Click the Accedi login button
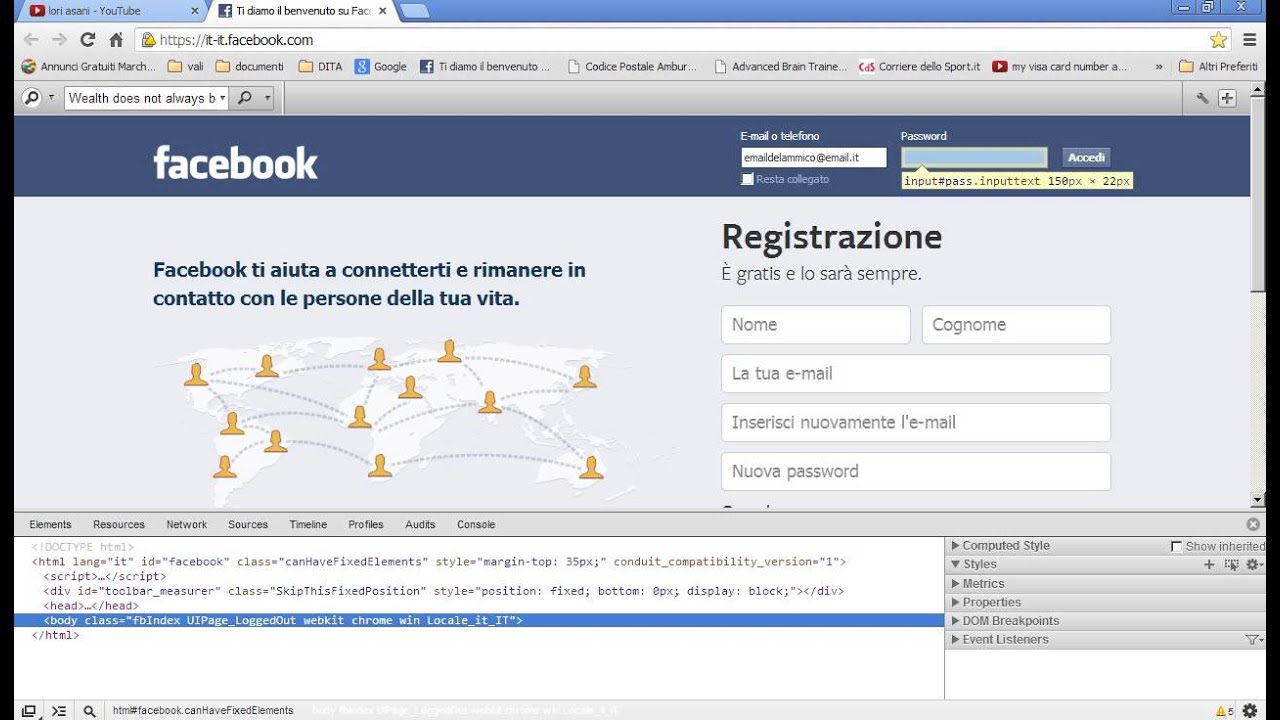 [1086, 157]
